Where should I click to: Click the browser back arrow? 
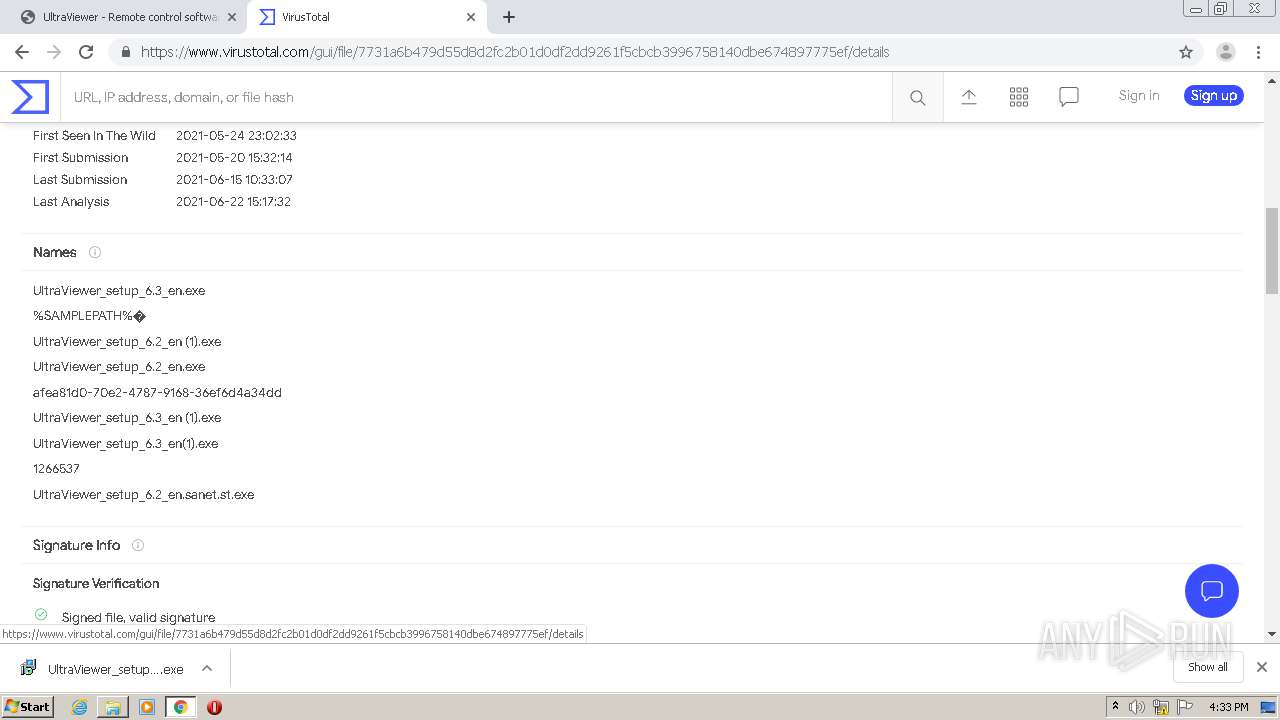pyautogui.click(x=22, y=52)
